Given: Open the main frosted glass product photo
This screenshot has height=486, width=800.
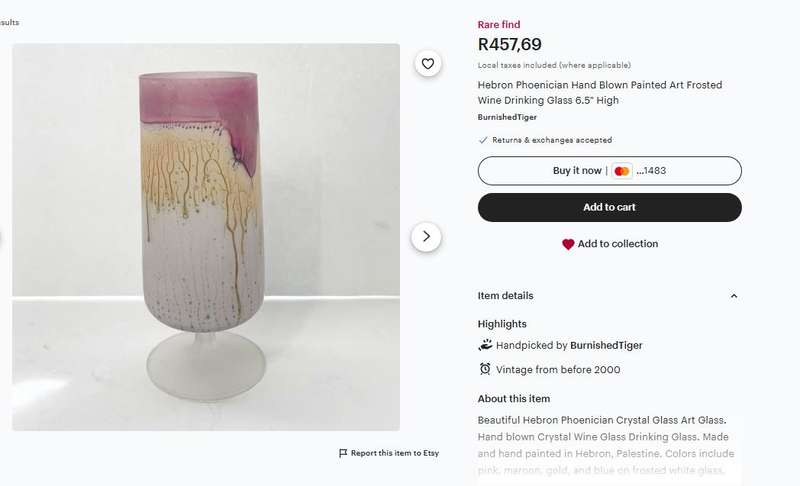Looking at the screenshot, I should [x=206, y=237].
